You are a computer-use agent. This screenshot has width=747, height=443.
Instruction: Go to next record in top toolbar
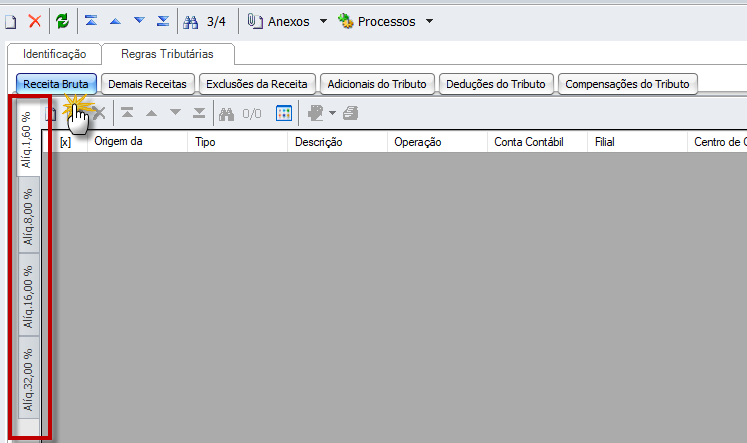click(x=139, y=20)
